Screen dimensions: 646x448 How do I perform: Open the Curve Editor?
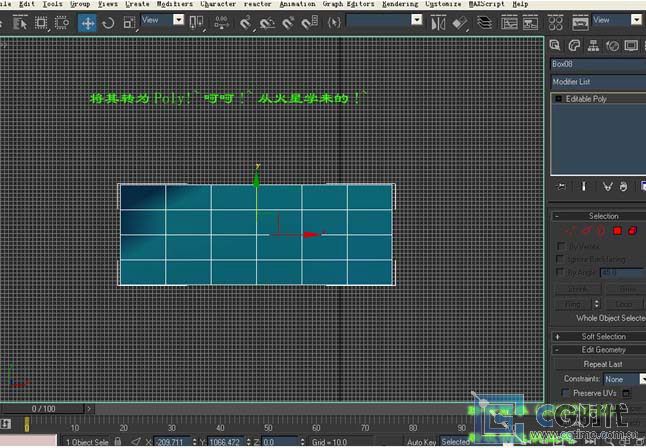[x=509, y=23]
